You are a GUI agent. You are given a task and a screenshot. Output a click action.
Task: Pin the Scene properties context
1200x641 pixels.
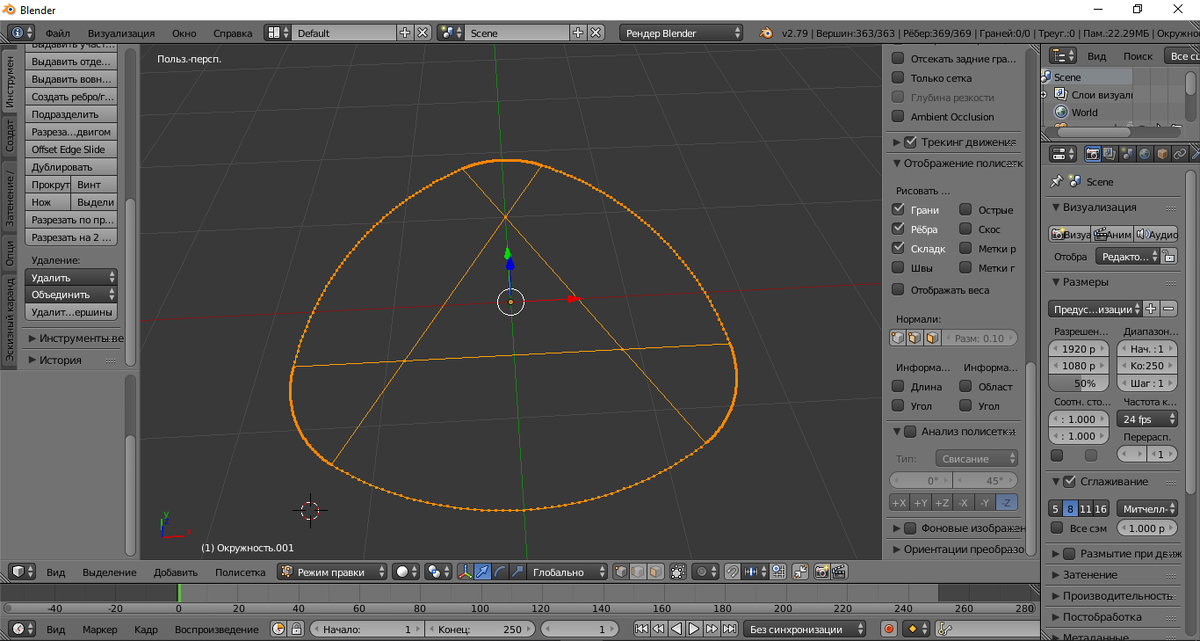click(x=1056, y=182)
